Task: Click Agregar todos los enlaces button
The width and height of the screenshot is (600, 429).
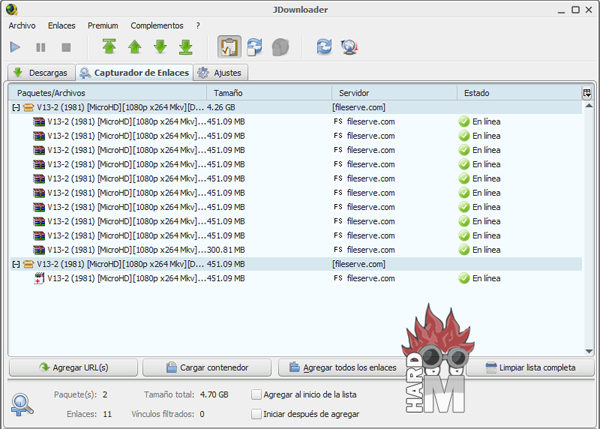Action: pyautogui.click(x=342, y=368)
